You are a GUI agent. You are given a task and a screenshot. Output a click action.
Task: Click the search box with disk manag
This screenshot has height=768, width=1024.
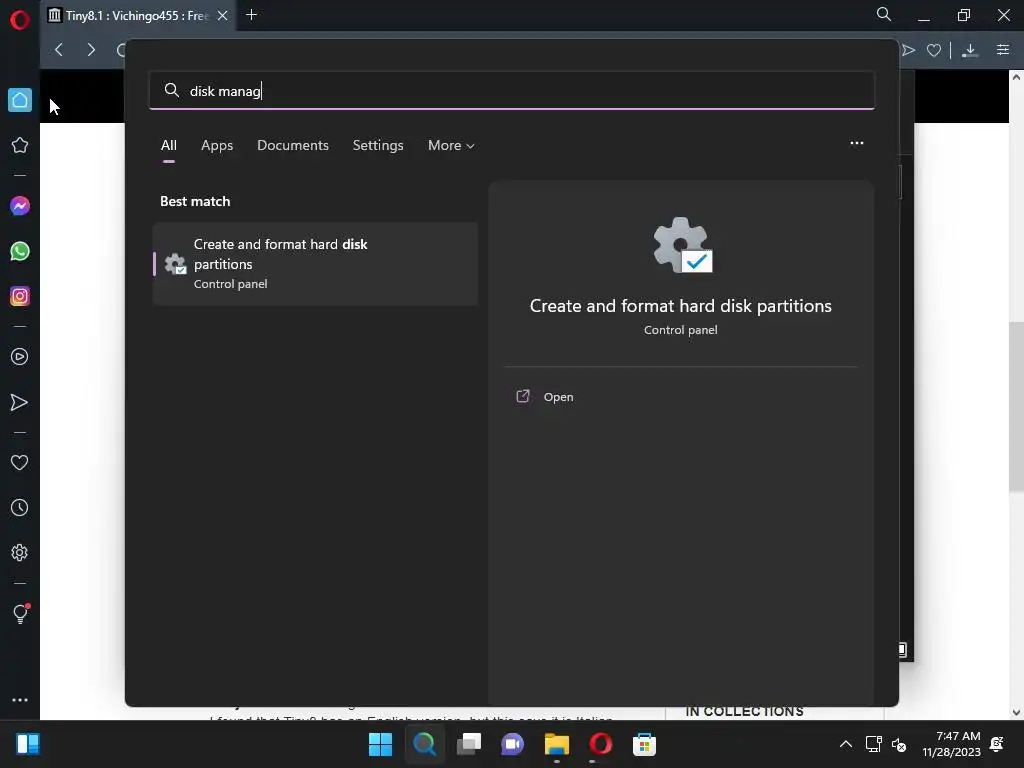click(x=512, y=90)
